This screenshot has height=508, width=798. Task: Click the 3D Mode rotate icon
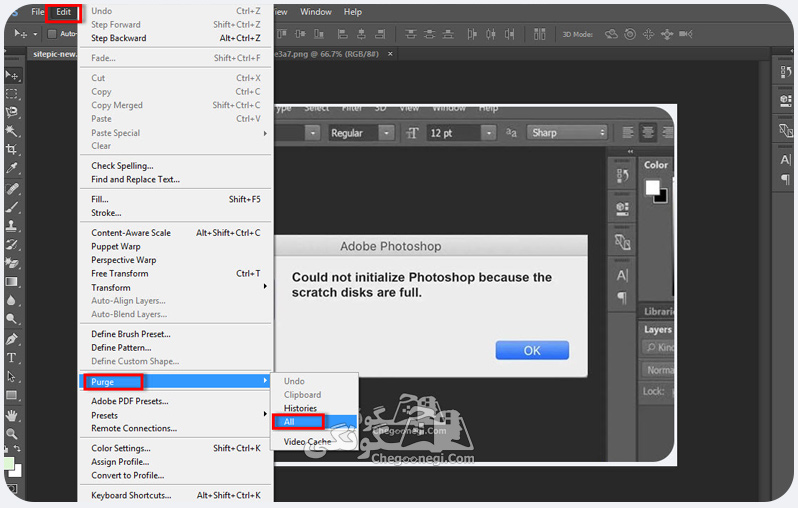(x=611, y=34)
